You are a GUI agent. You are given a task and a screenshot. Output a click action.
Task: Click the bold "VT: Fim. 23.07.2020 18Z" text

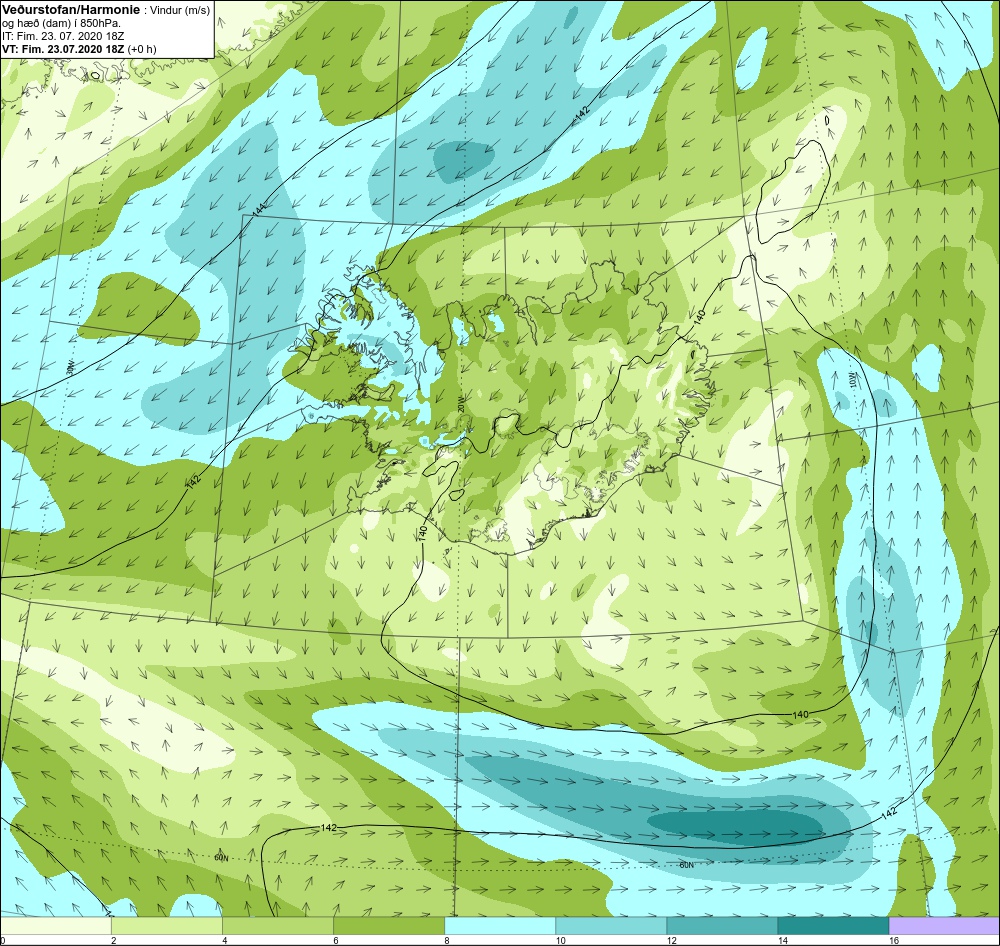[x=63, y=49]
